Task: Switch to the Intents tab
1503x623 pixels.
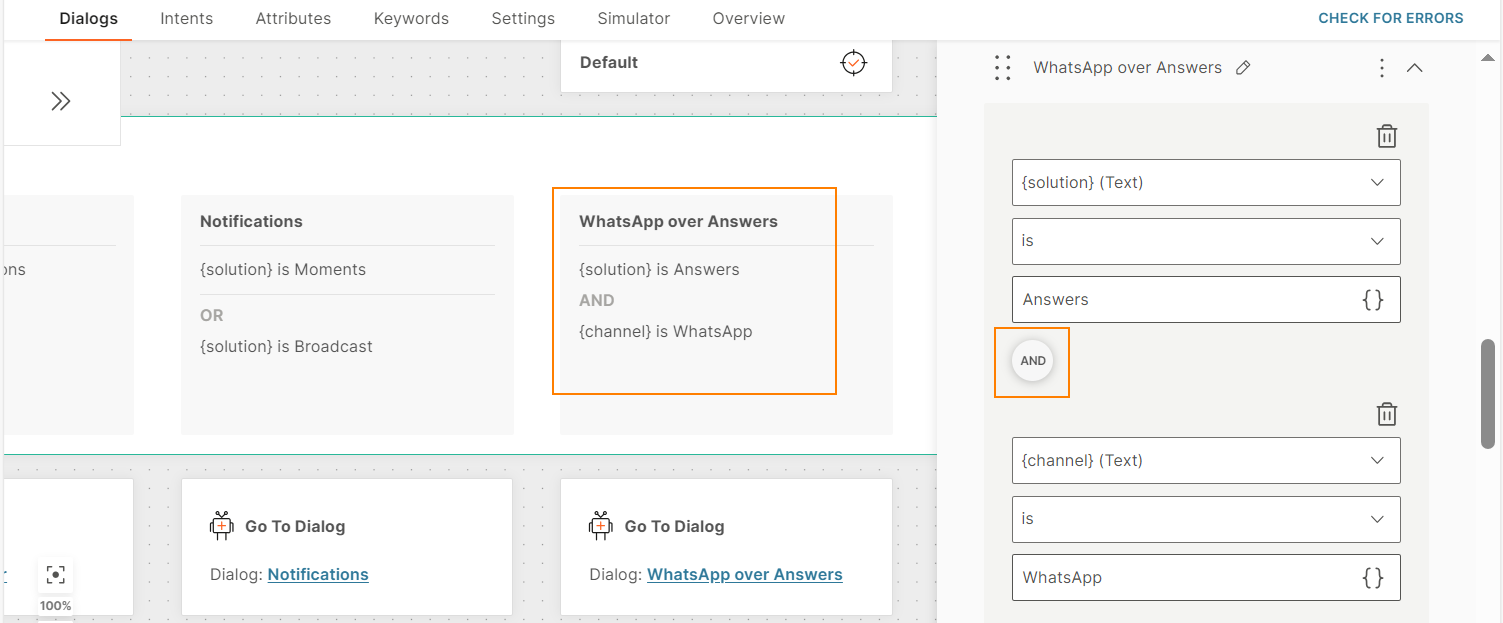Action: 186,19
